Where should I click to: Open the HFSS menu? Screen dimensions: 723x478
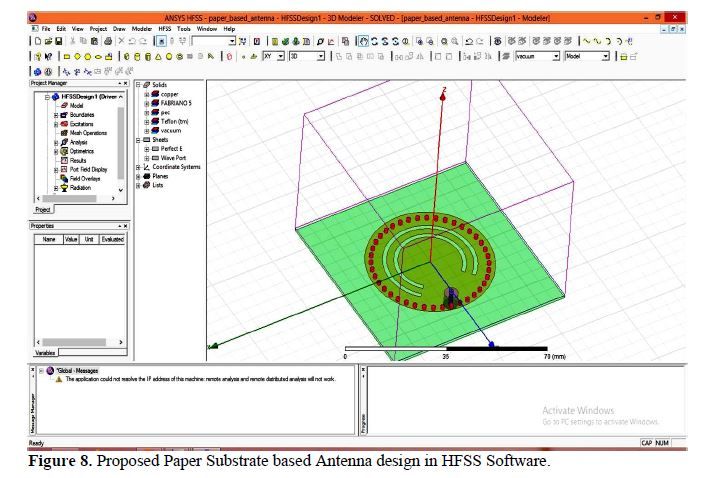pos(165,29)
